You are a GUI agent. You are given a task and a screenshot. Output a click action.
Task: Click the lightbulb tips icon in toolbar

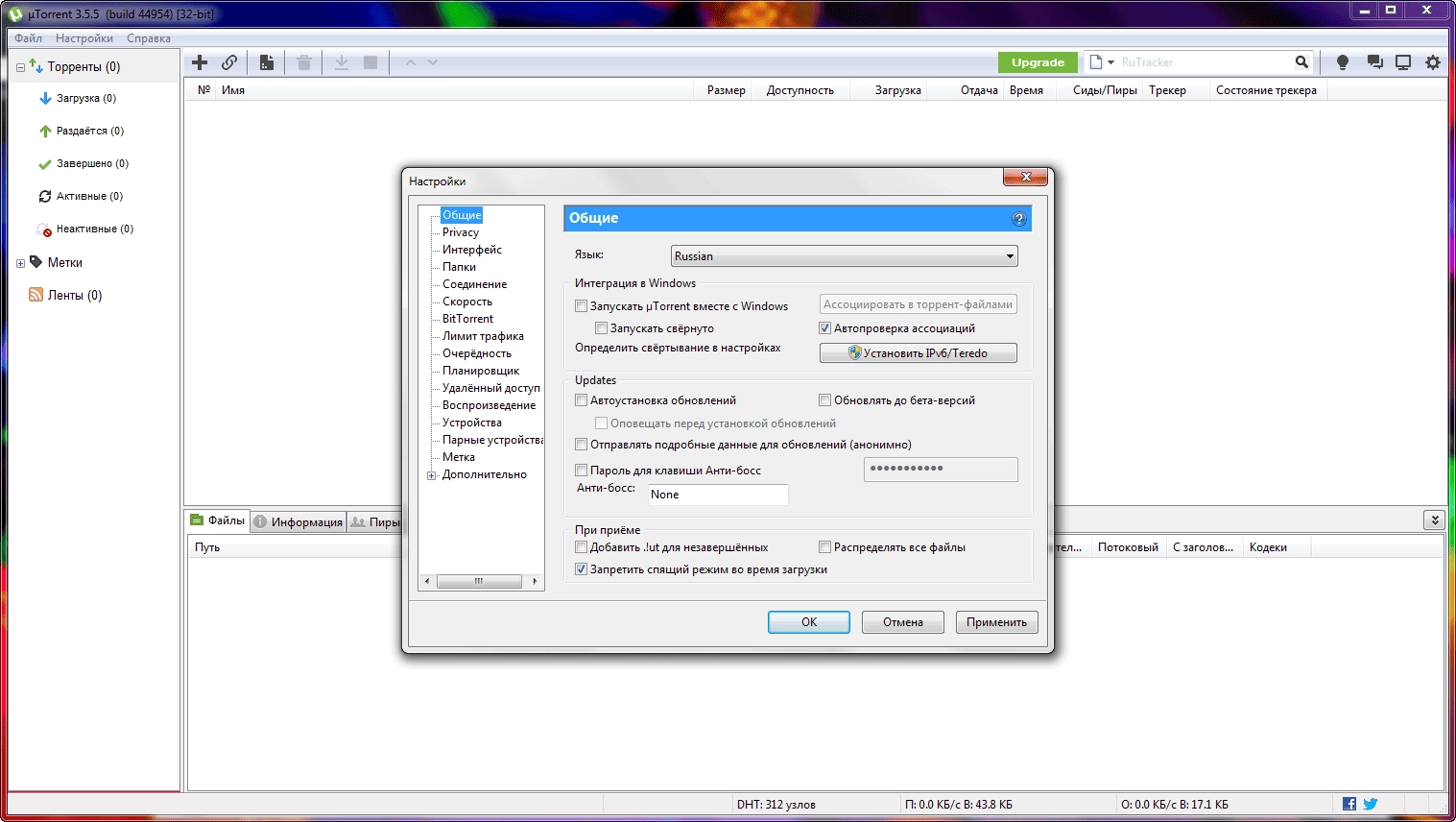(1343, 62)
